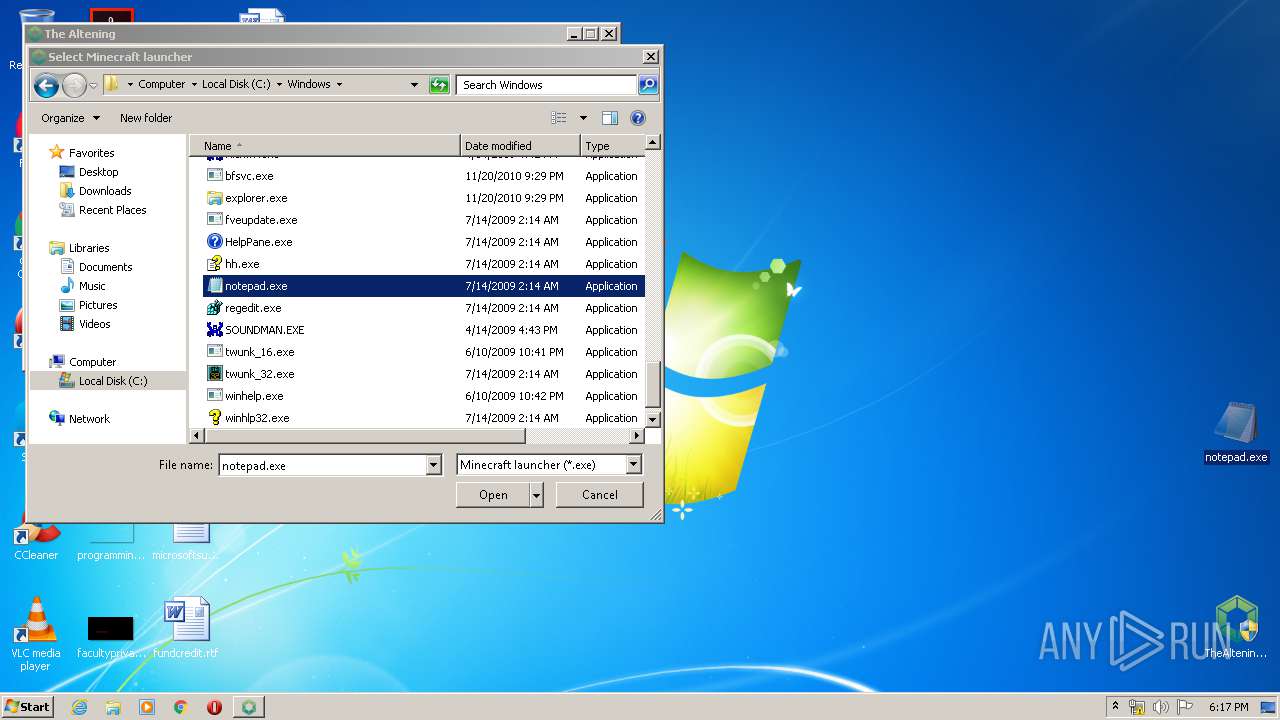Open the address bar history dropdown
The width and height of the screenshot is (1280, 720).
coord(414,85)
